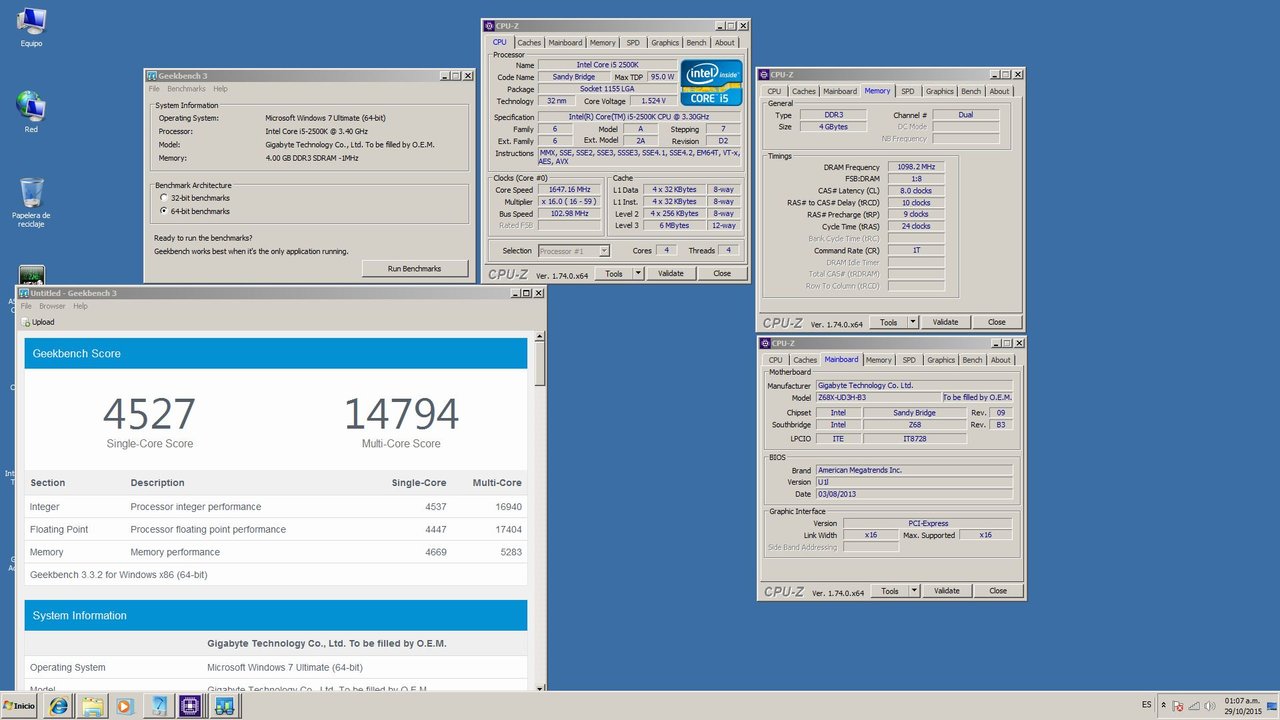Open Browser menu in Untitled Geekbench window
Image resolution: width=1280 pixels, height=720 pixels.
[52, 306]
